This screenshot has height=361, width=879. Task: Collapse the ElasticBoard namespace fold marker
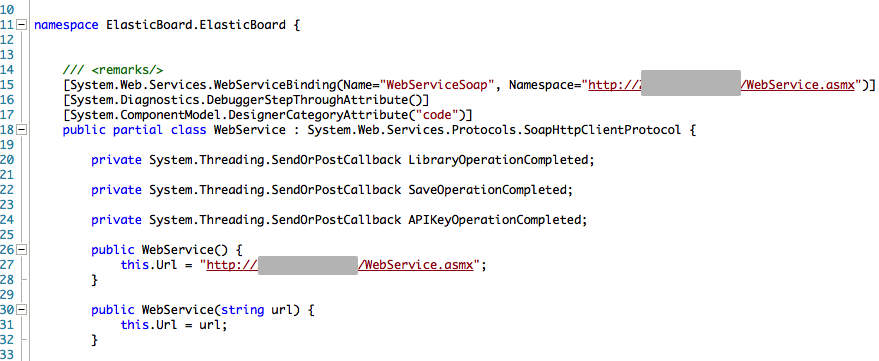click(22, 25)
